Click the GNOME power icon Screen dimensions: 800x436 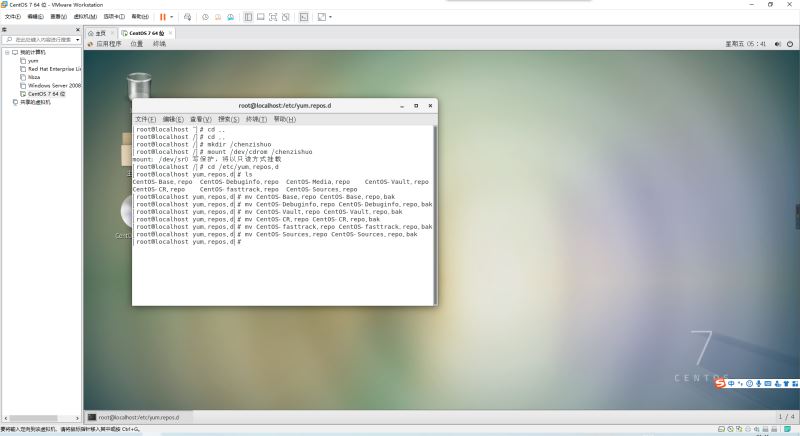[x=790, y=44]
